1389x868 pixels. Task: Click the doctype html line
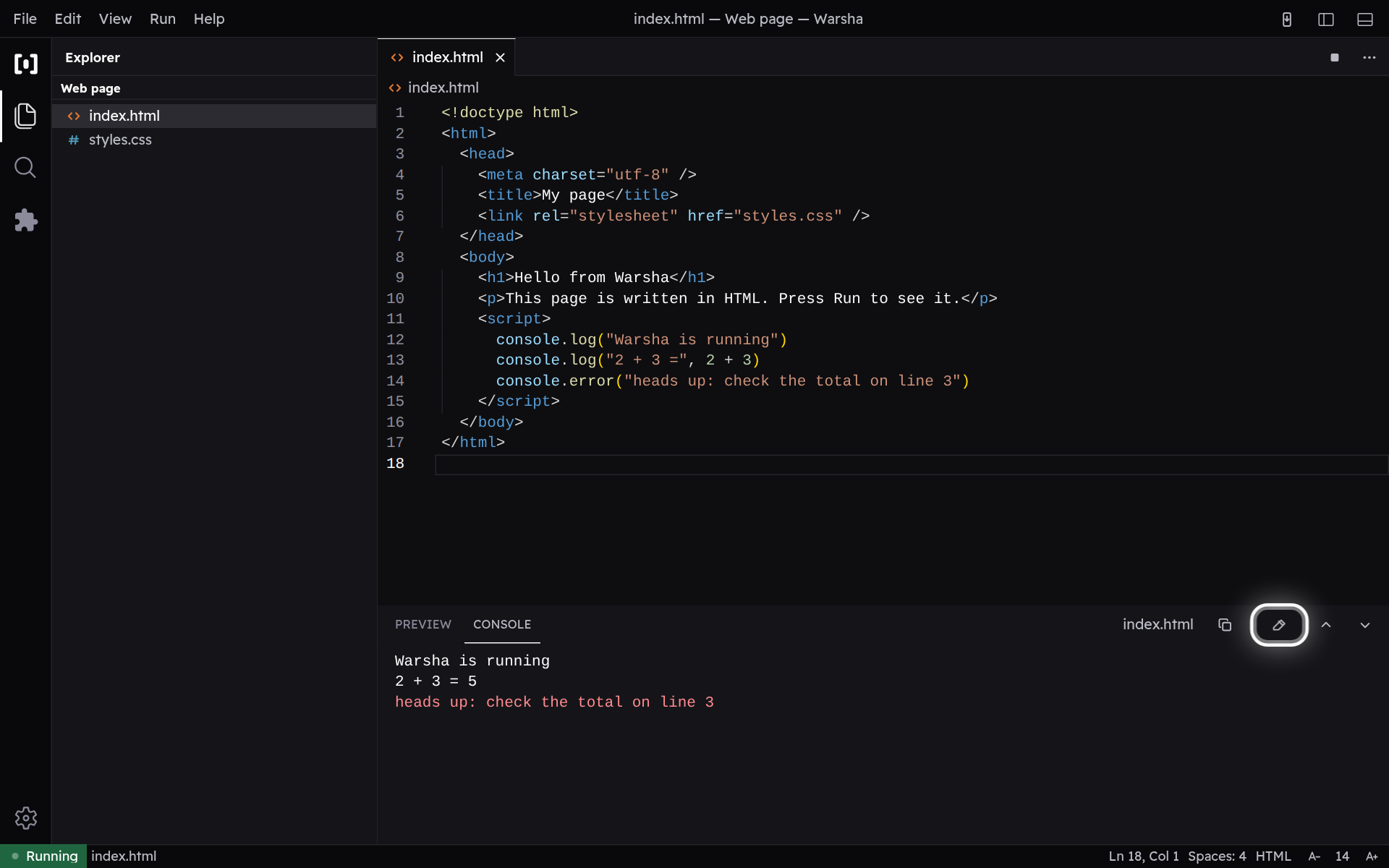point(509,113)
